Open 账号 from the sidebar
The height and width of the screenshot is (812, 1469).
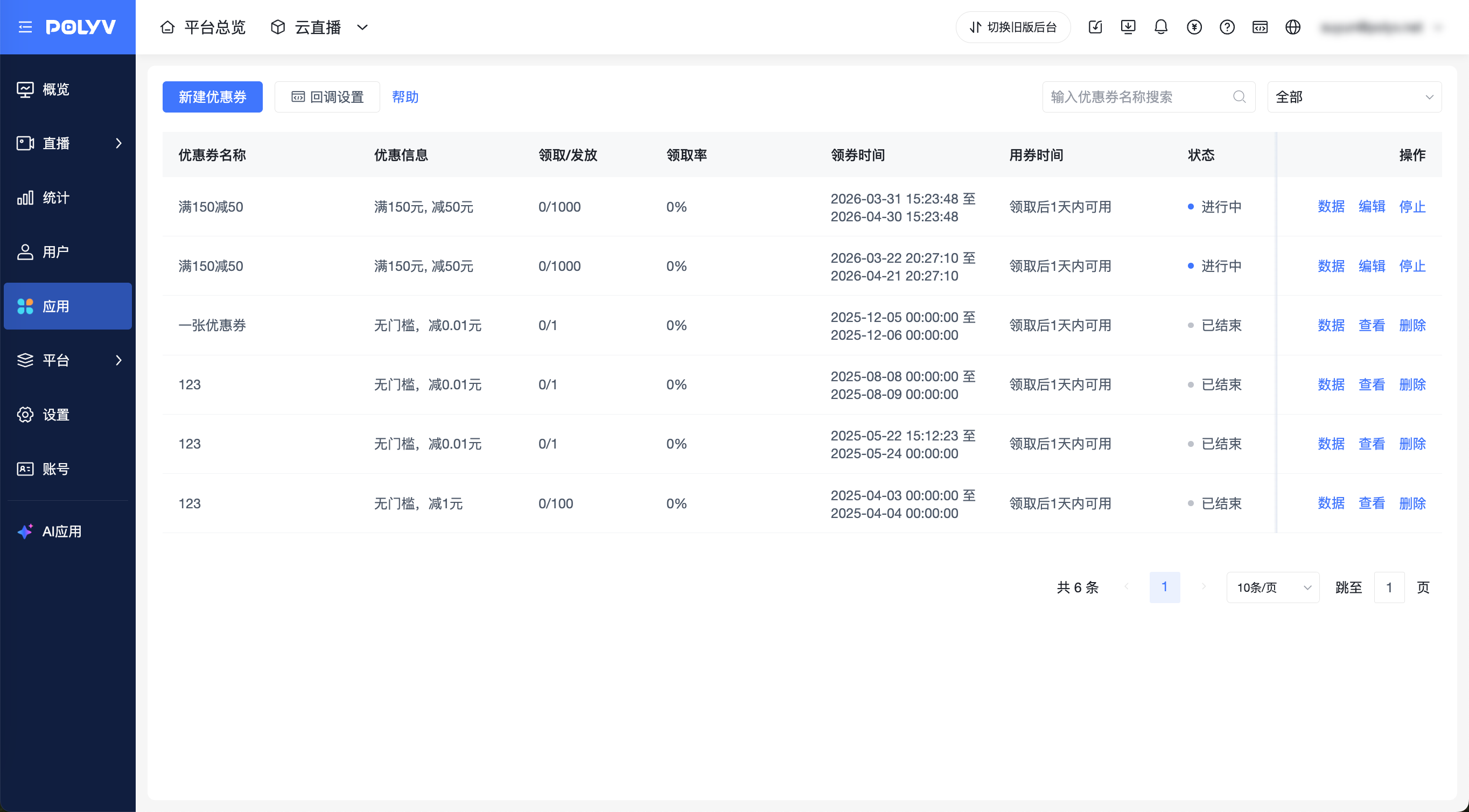[68, 468]
